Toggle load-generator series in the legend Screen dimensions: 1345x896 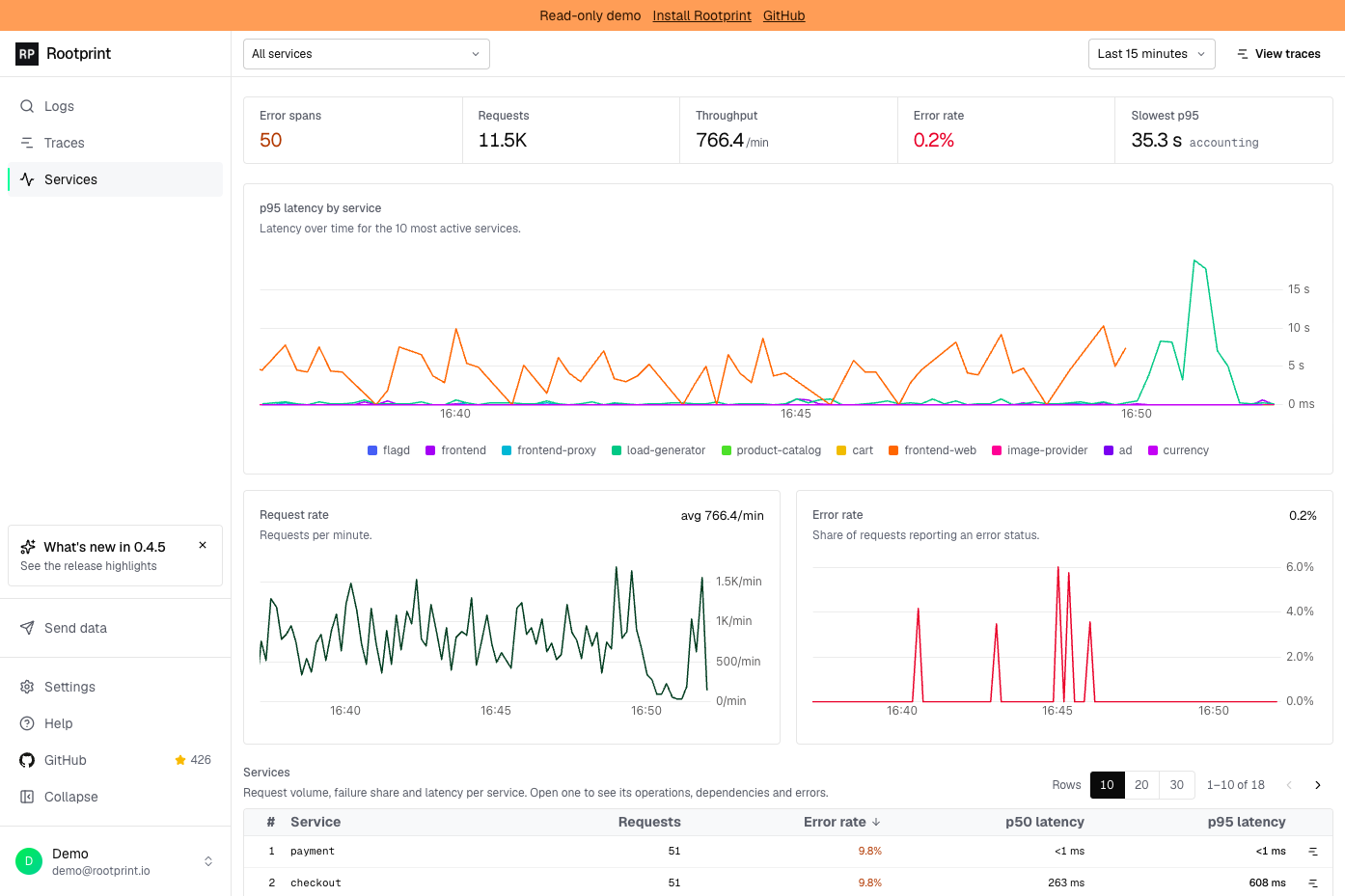(658, 450)
